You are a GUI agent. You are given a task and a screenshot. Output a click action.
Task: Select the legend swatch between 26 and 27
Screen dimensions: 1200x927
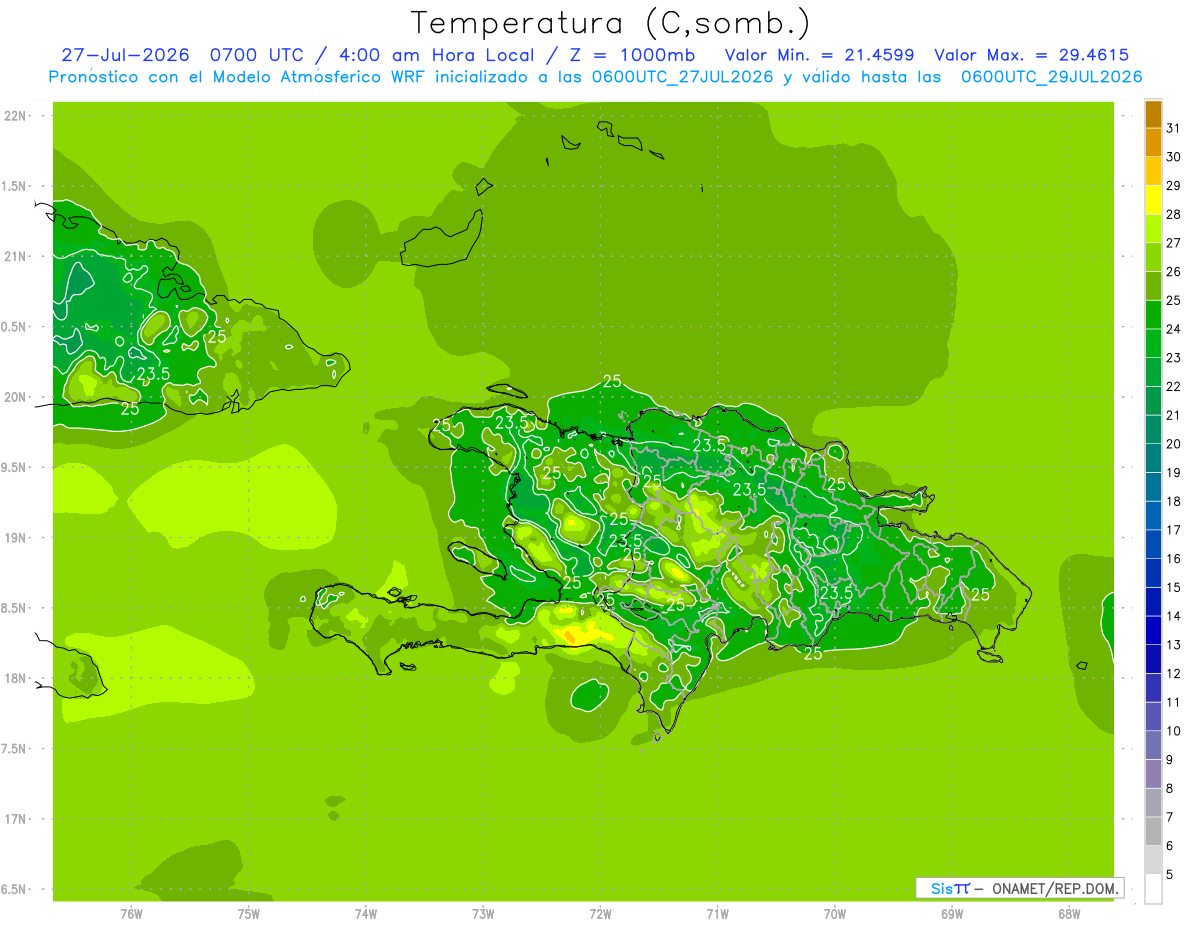click(x=1153, y=257)
